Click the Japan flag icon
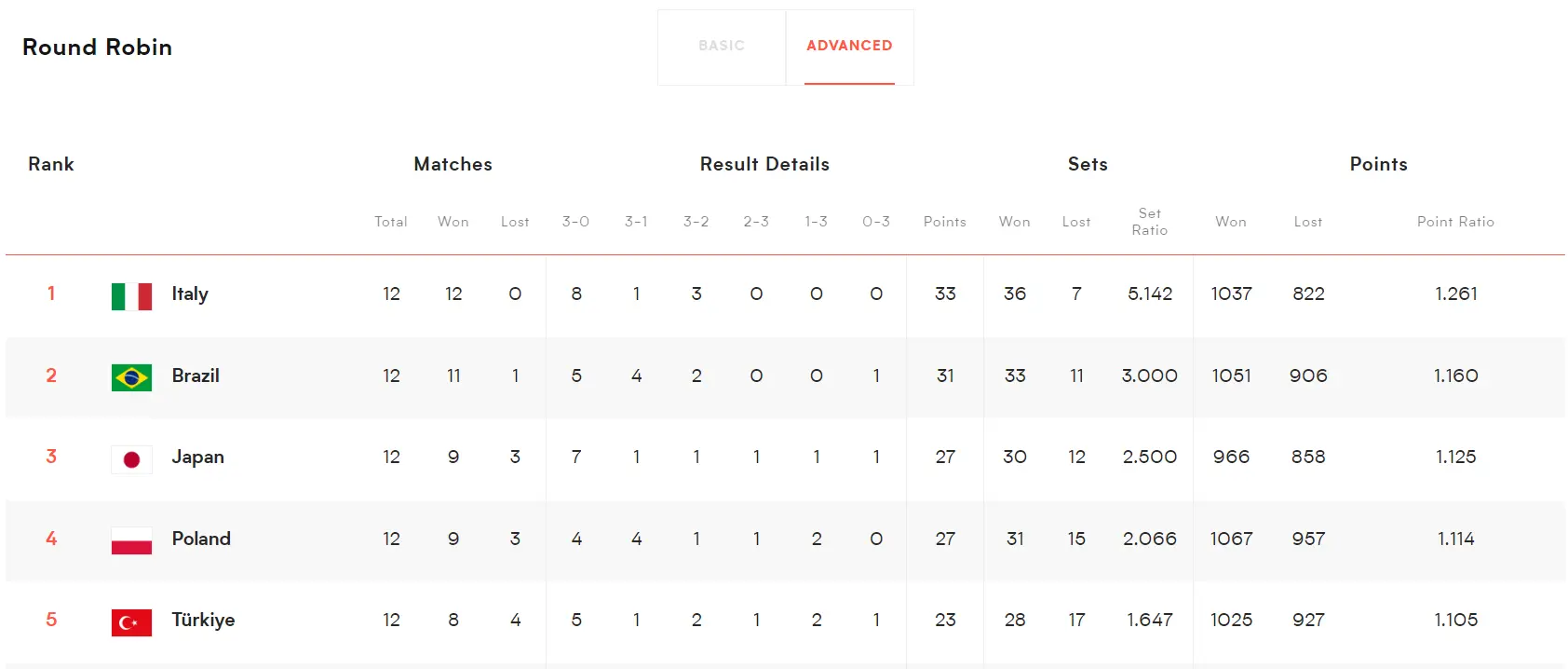This screenshot has height=669, width=1568. coord(131,459)
